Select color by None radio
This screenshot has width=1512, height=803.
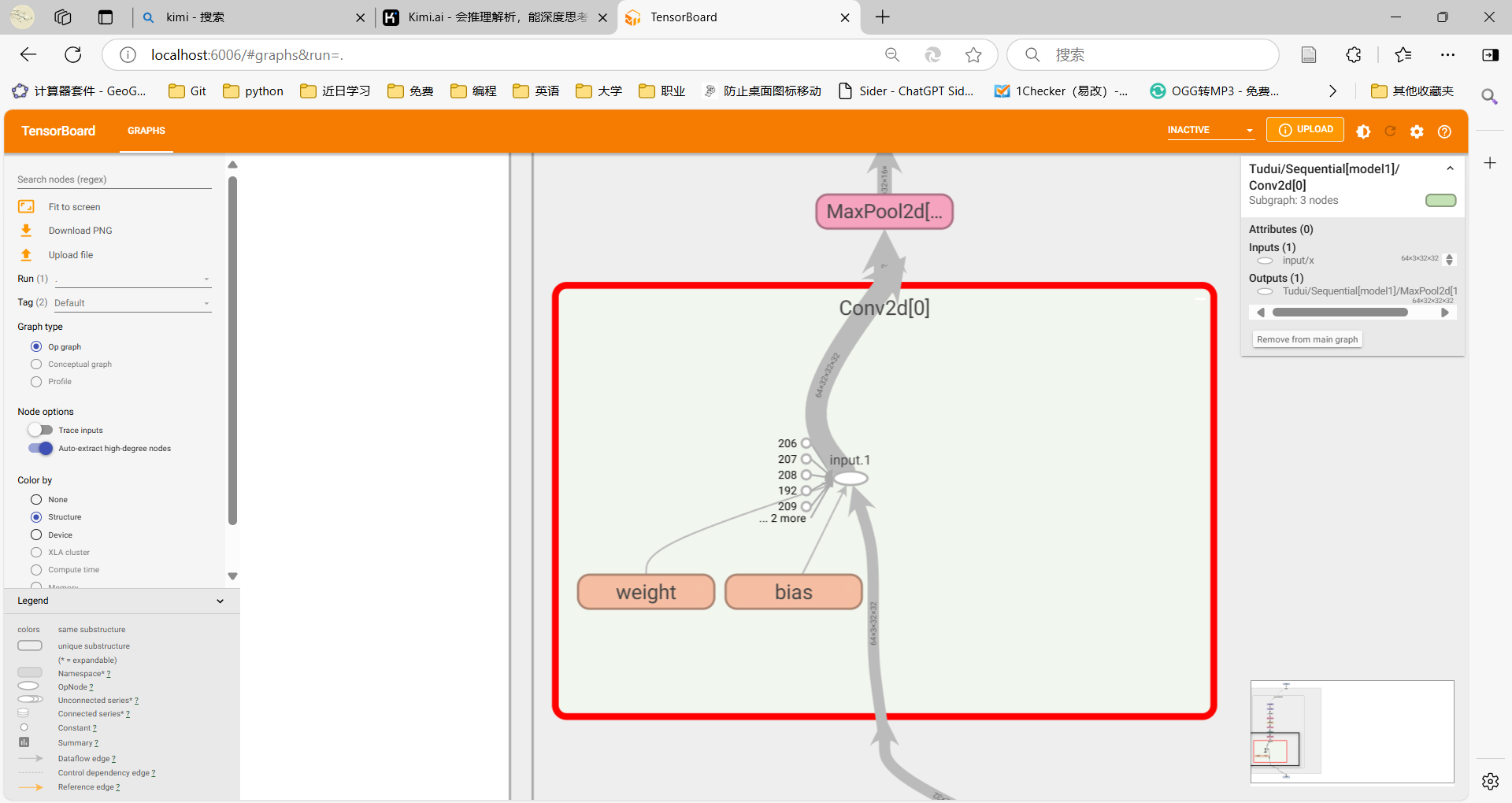click(36, 499)
